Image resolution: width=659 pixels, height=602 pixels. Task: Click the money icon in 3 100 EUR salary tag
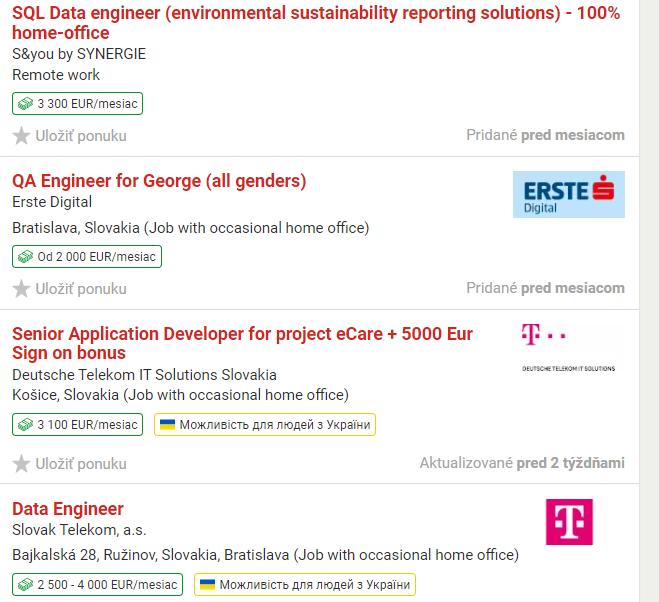(x=25, y=425)
